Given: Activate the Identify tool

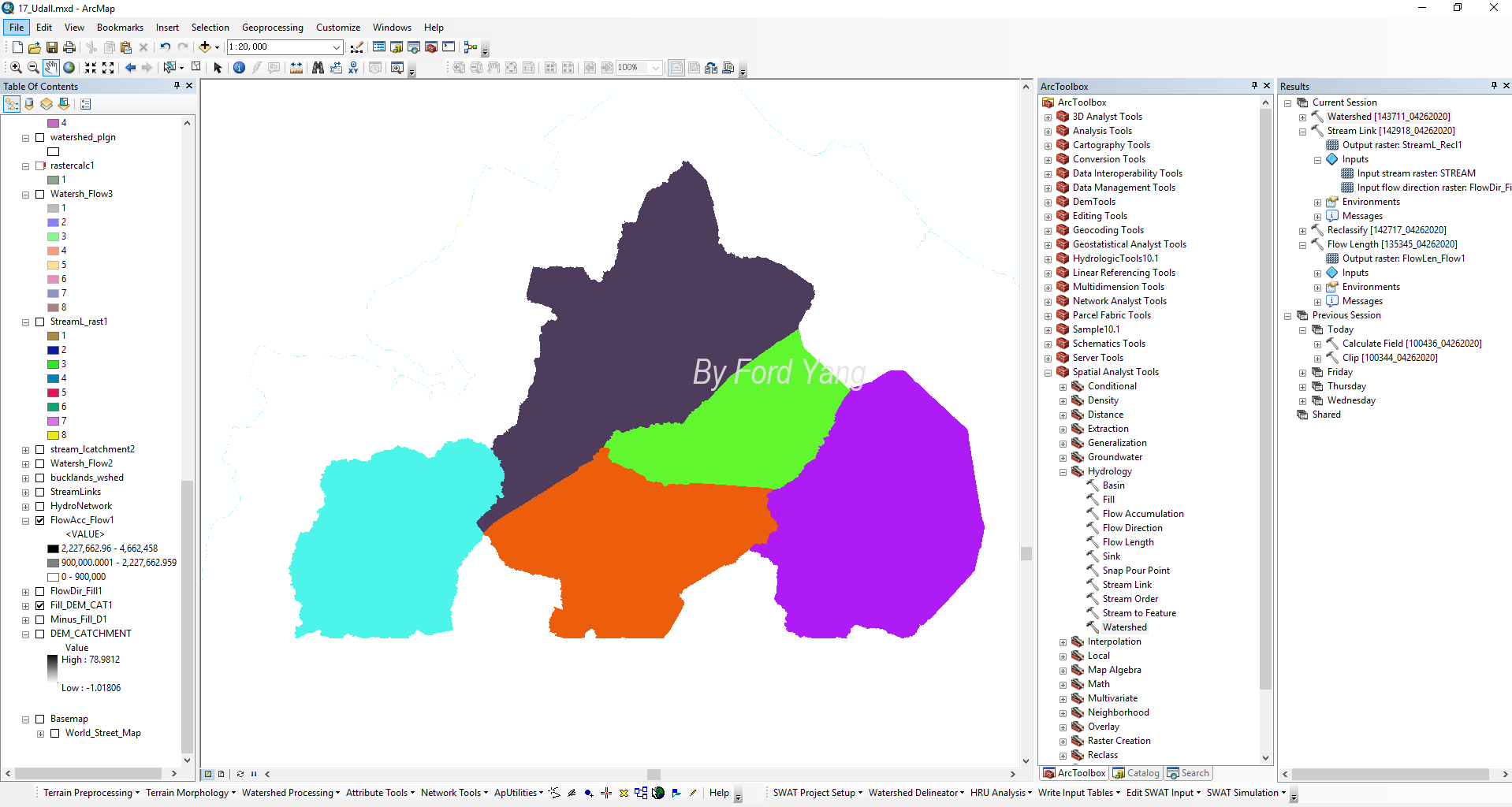Looking at the screenshot, I should click(239, 68).
